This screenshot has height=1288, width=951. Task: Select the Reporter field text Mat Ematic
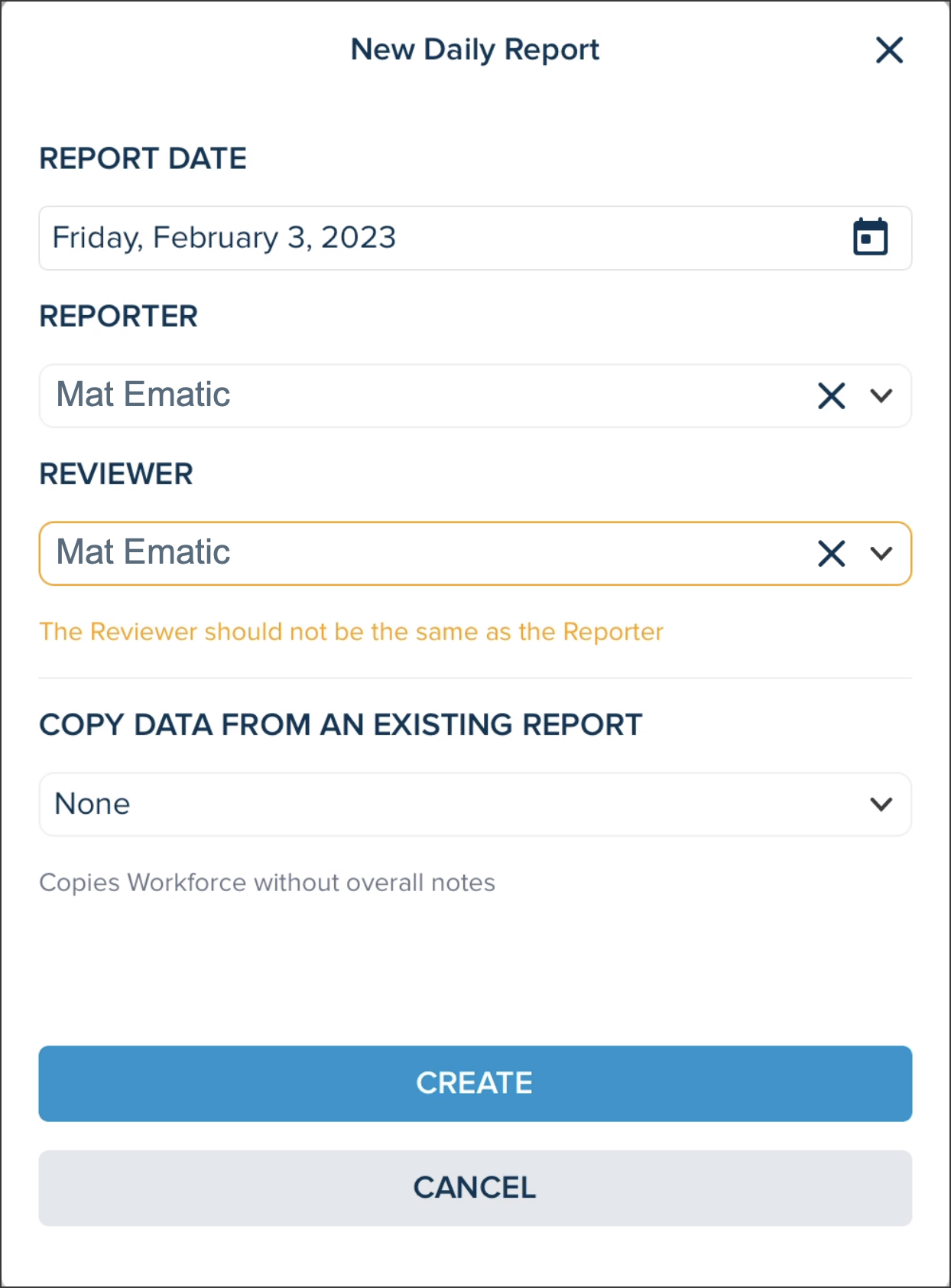[x=143, y=395]
